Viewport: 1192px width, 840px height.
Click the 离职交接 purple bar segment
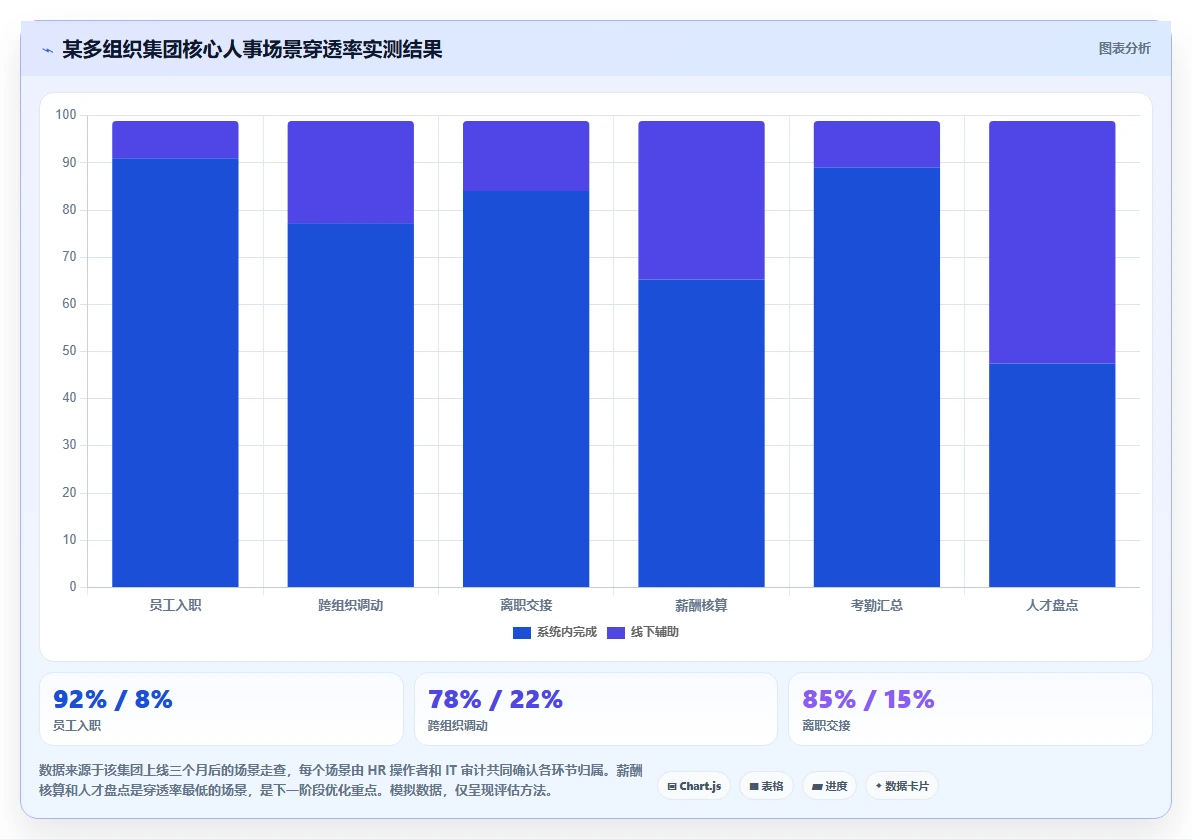pos(526,156)
